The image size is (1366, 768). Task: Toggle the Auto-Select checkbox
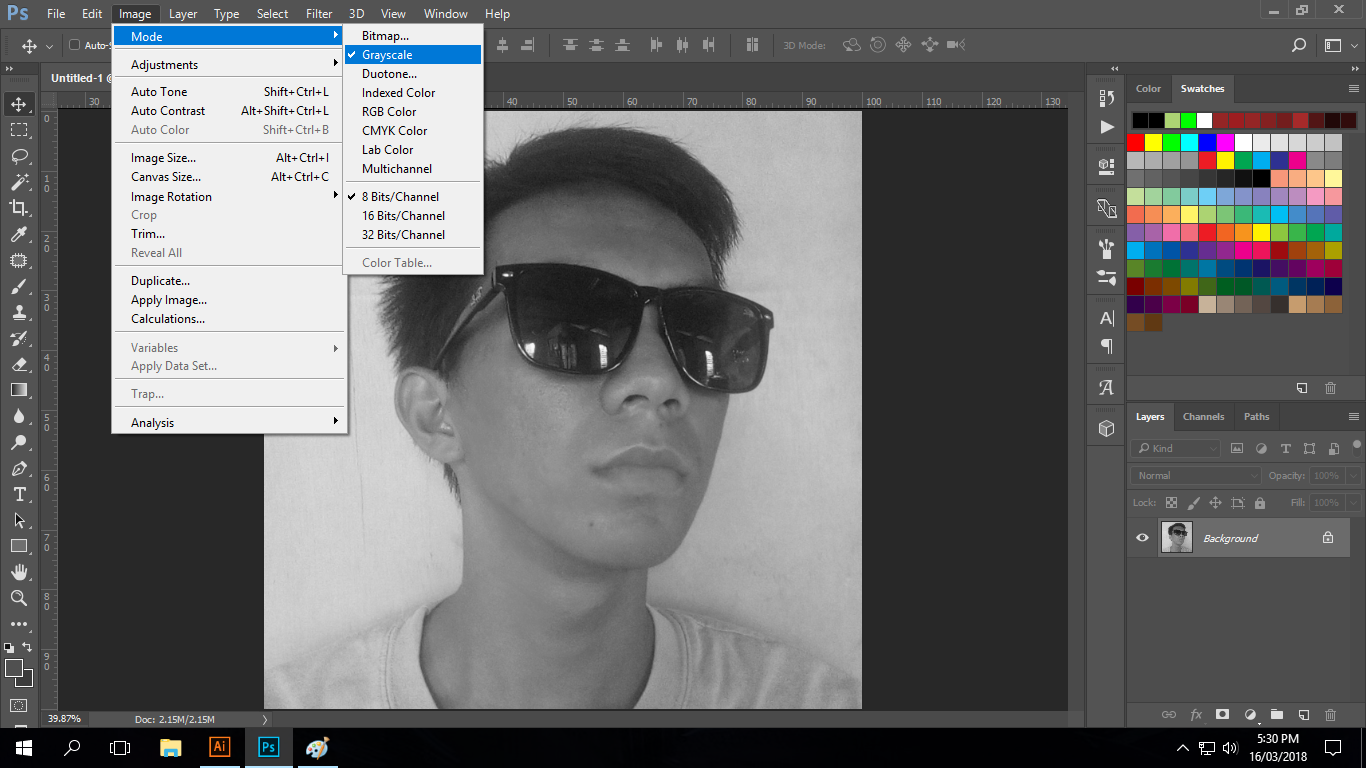point(74,45)
